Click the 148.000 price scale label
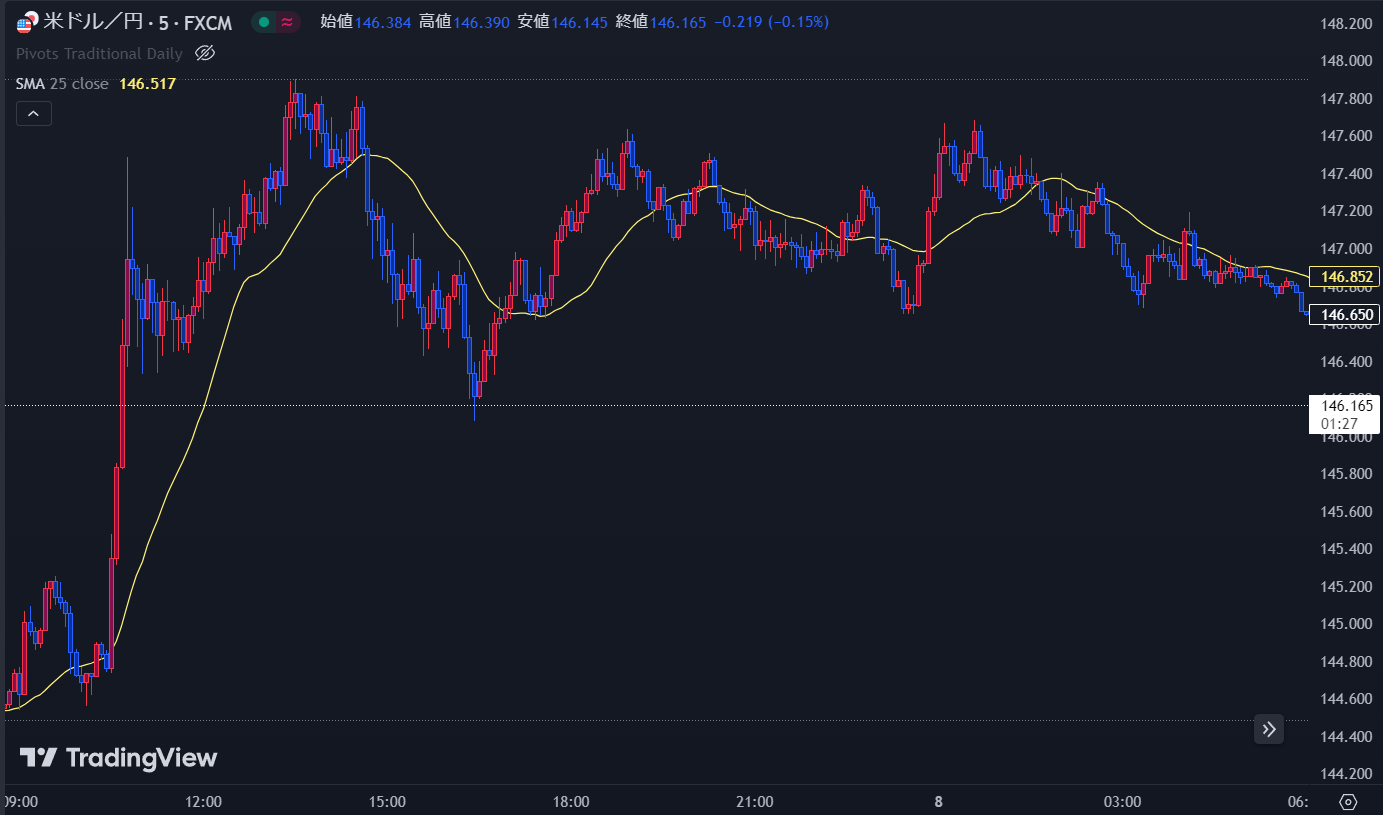The image size is (1383, 815). point(1345,61)
